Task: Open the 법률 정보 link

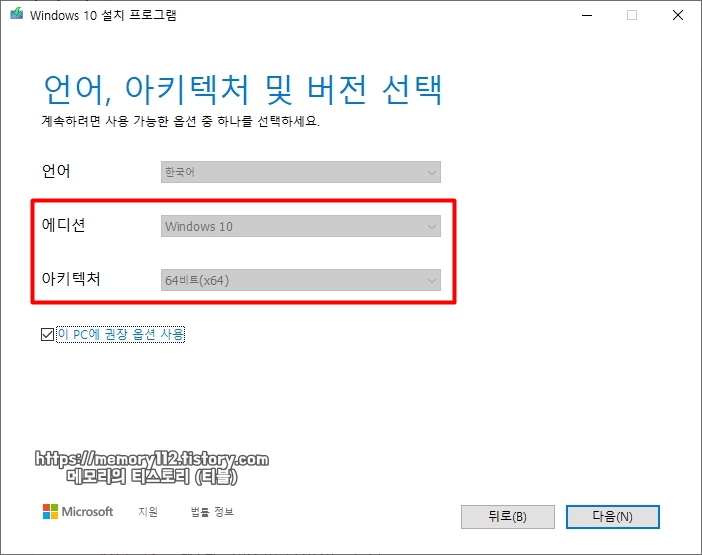Action: (212, 512)
